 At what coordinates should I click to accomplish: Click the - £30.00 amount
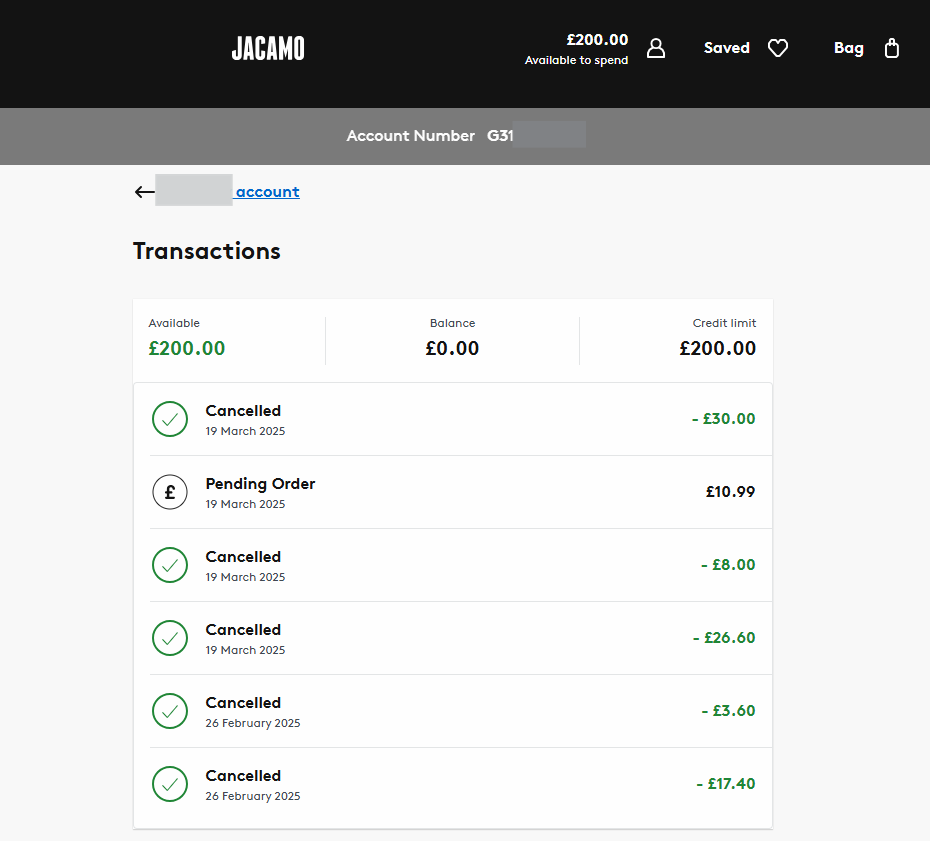point(724,419)
